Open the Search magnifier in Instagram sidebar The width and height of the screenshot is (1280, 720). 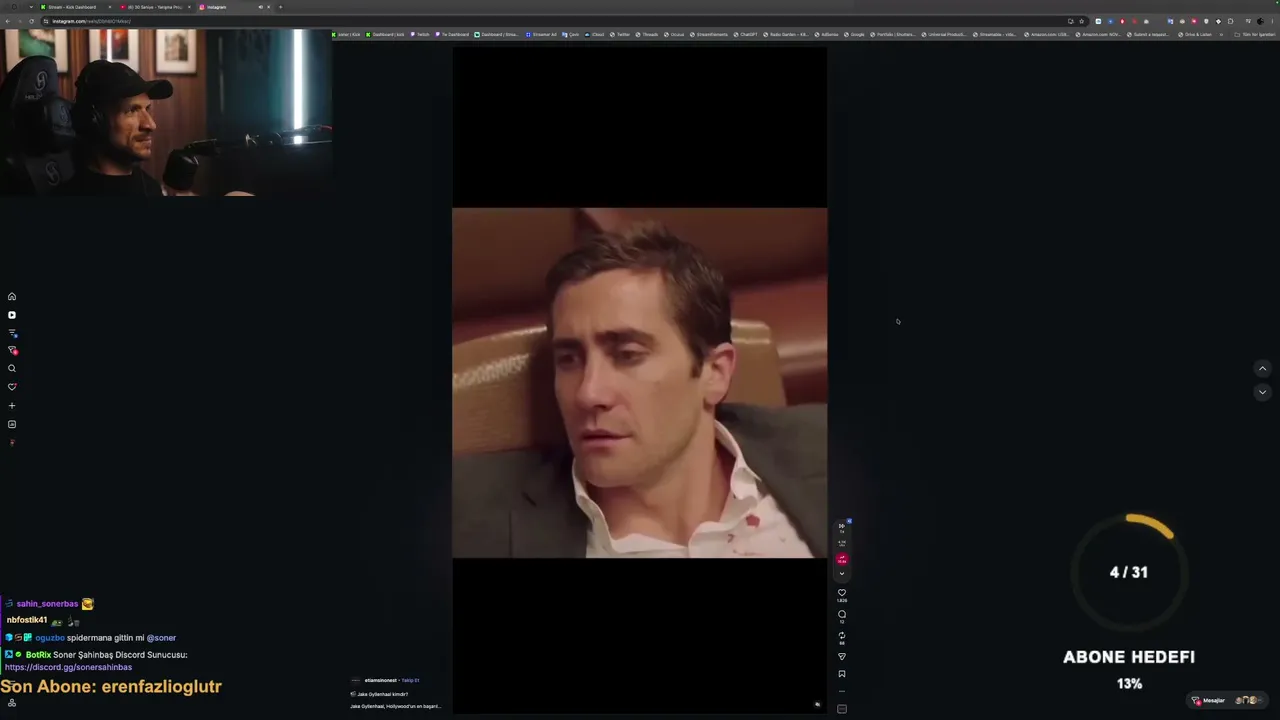click(12, 369)
